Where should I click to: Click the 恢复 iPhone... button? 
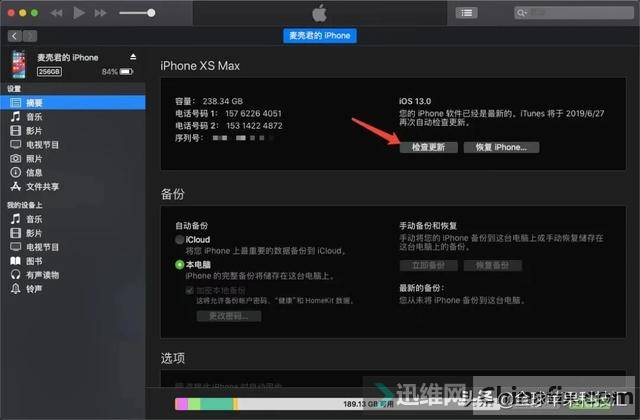pyautogui.click(x=501, y=147)
